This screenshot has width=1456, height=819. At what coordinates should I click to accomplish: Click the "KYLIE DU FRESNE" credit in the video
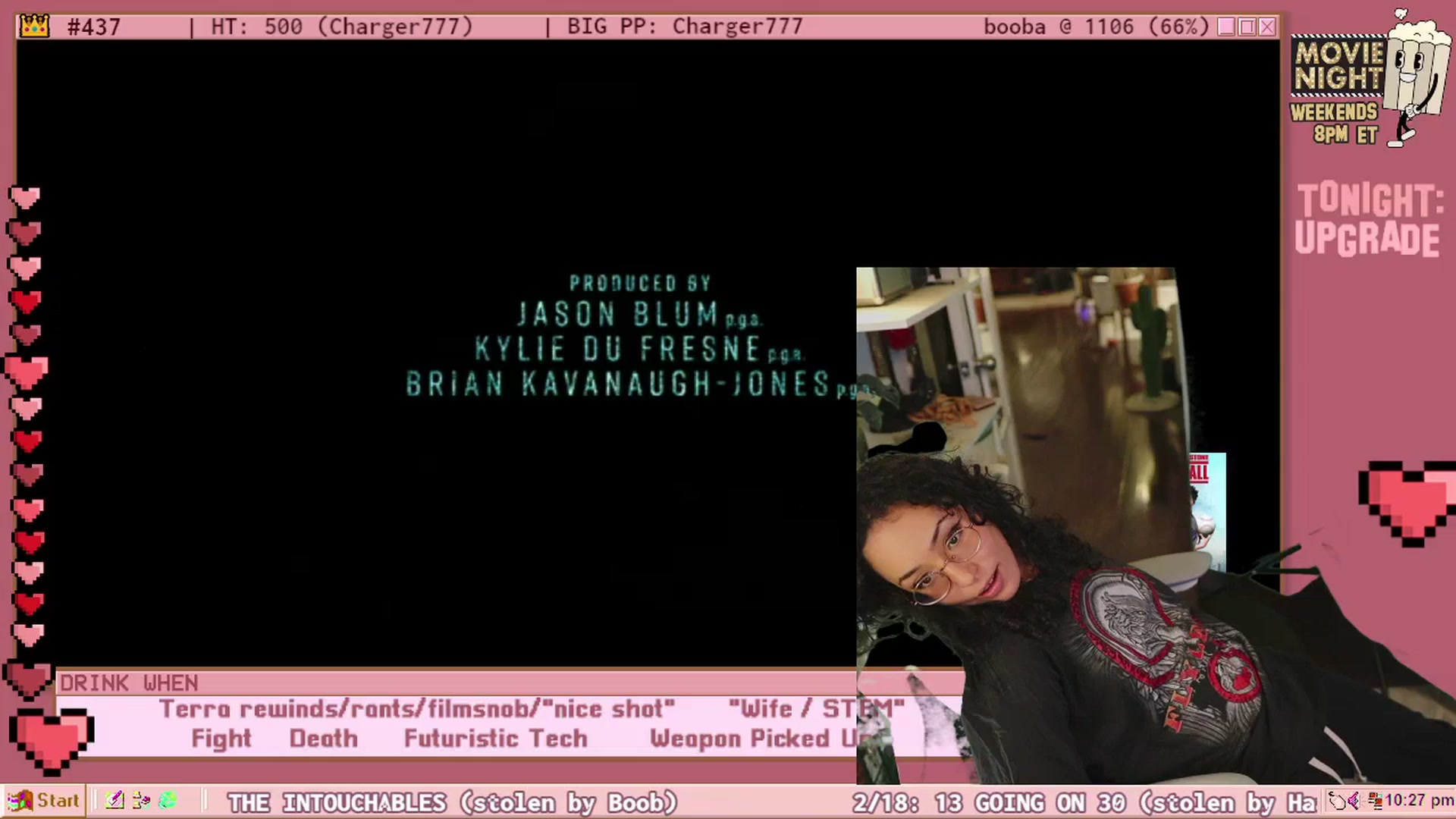(x=617, y=349)
